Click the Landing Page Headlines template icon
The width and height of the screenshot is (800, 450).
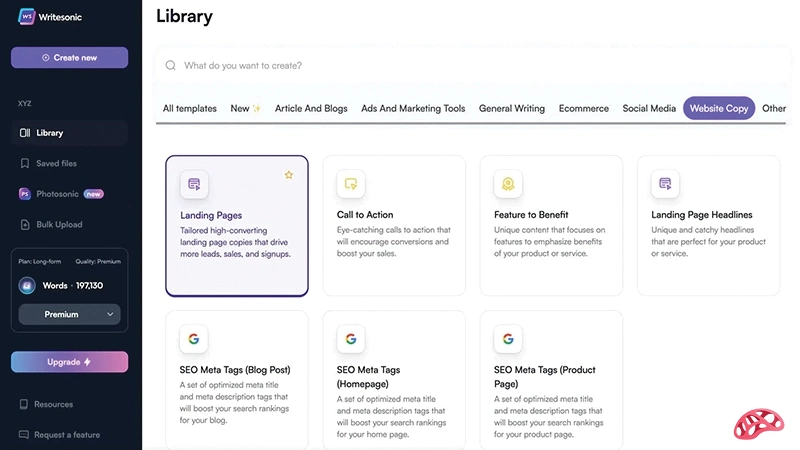tap(665, 184)
